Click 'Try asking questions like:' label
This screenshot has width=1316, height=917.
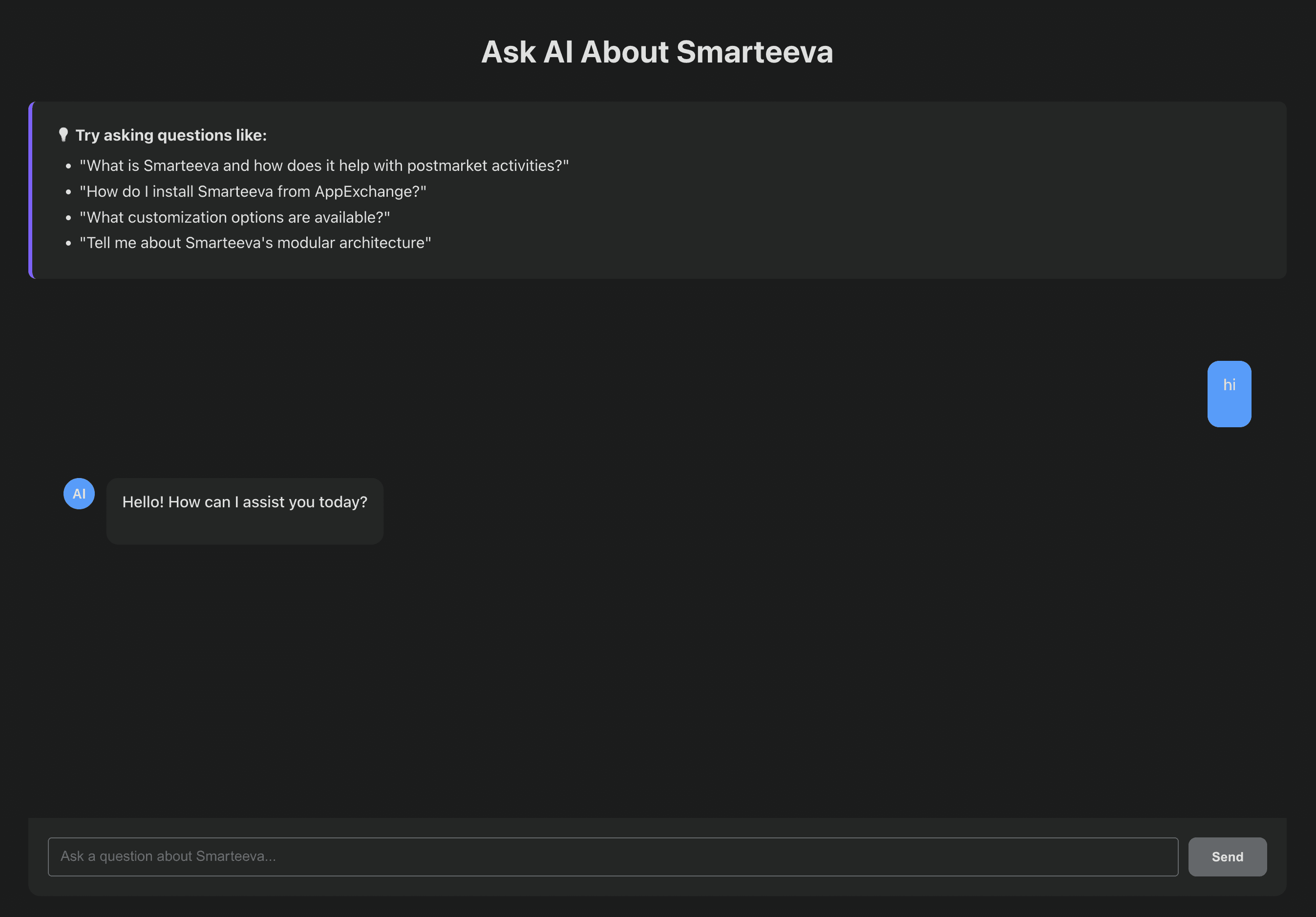point(171,135)
